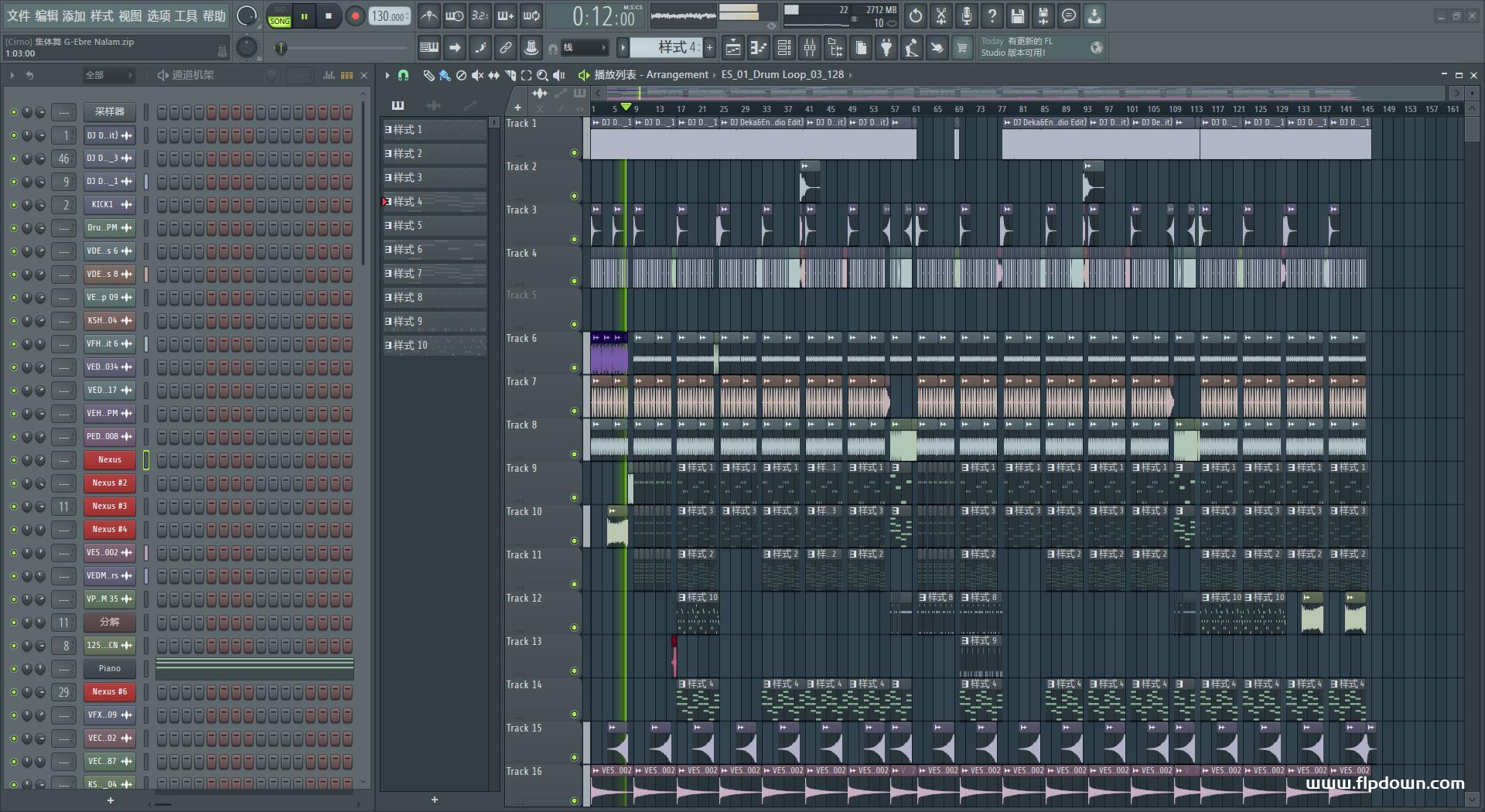Toggle the metronome icon
Image resolution: width=1485 pixels, height=812 pixels.
tap(428, 16)
